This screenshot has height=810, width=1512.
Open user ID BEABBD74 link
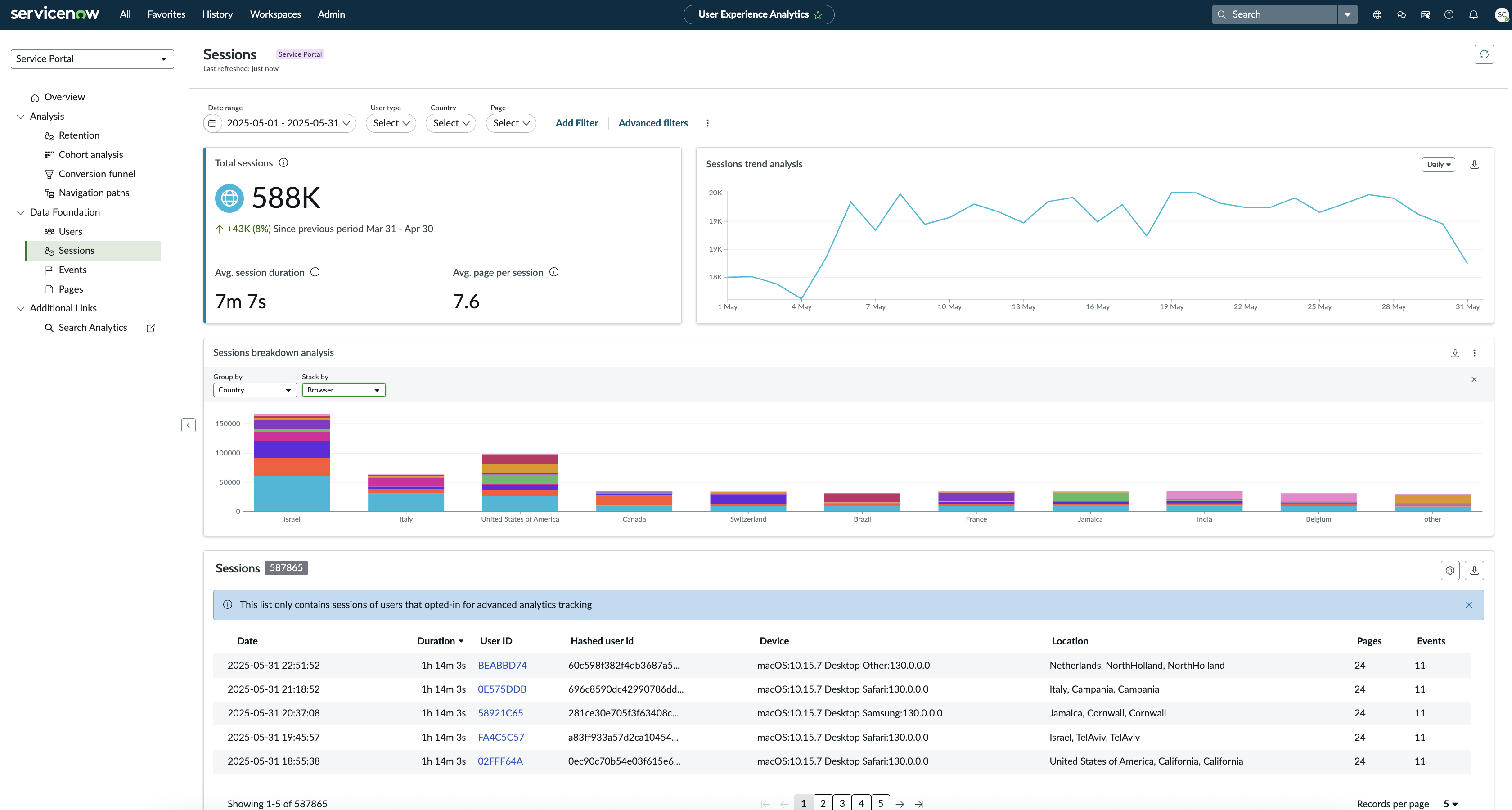[x=502, y=665]
